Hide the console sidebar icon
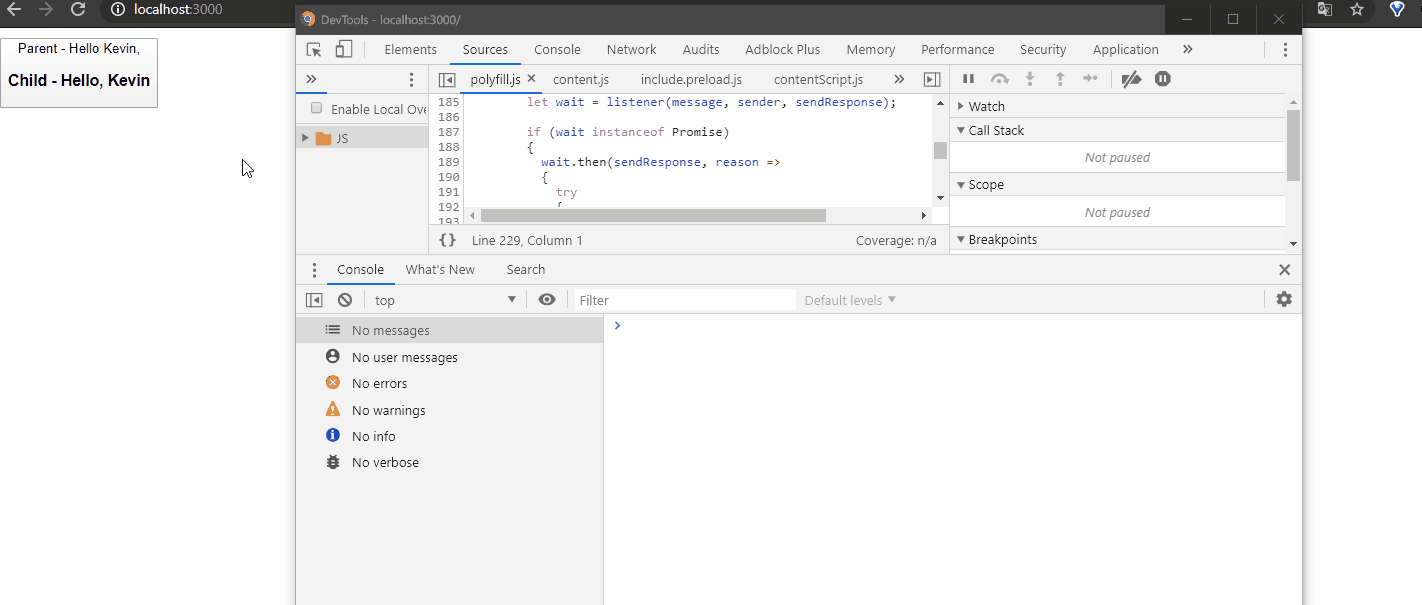This screenshot has width=1422, height=605. point(314,299)
